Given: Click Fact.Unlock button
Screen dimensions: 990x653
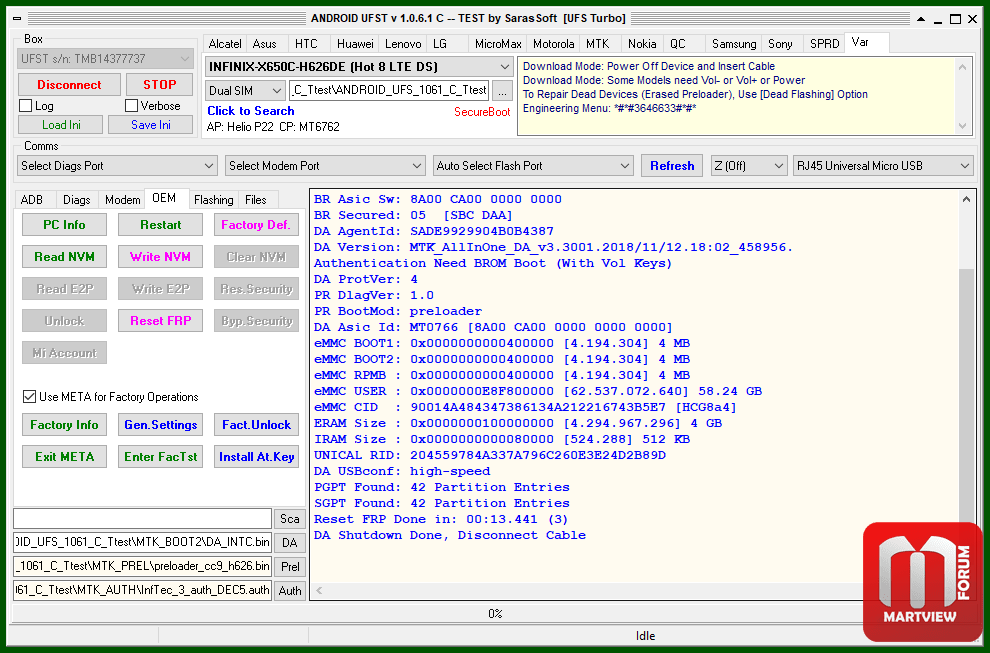Looking at the screenshot, I should point(256,424).
